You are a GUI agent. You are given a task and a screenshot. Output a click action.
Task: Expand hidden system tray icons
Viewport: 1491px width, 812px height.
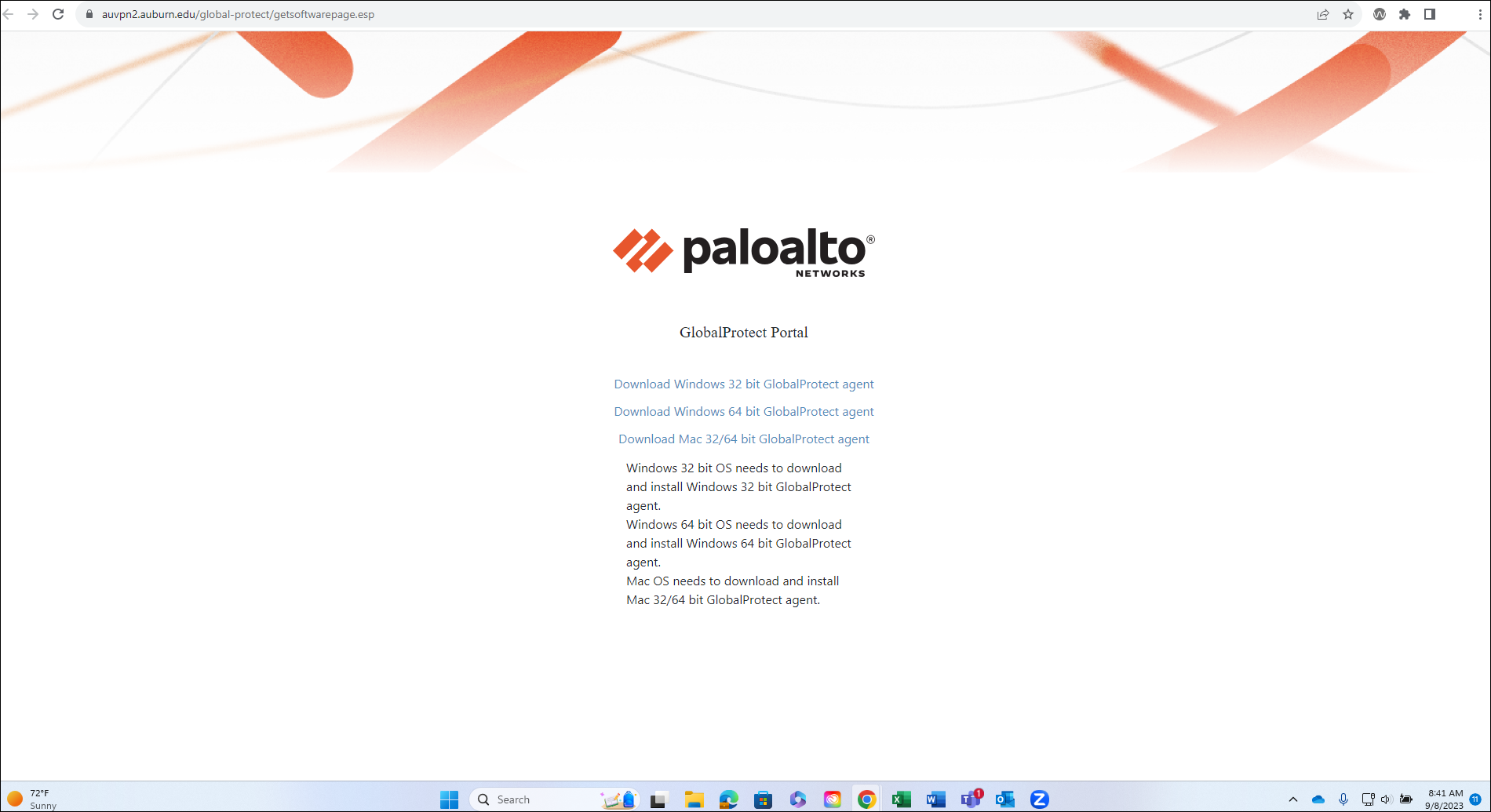coord(1295,799)
